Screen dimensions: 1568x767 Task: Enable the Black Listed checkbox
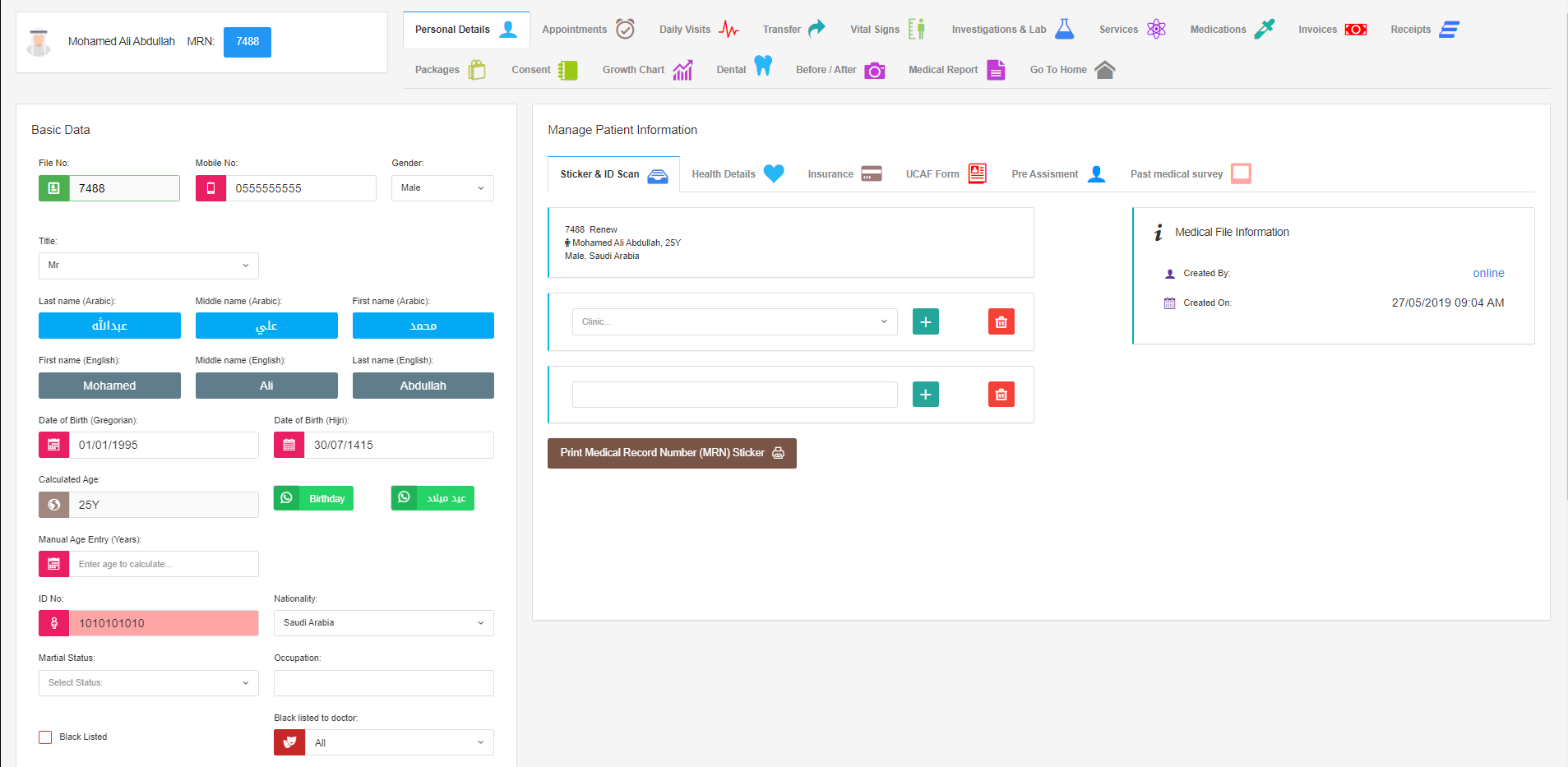point(45,737)
